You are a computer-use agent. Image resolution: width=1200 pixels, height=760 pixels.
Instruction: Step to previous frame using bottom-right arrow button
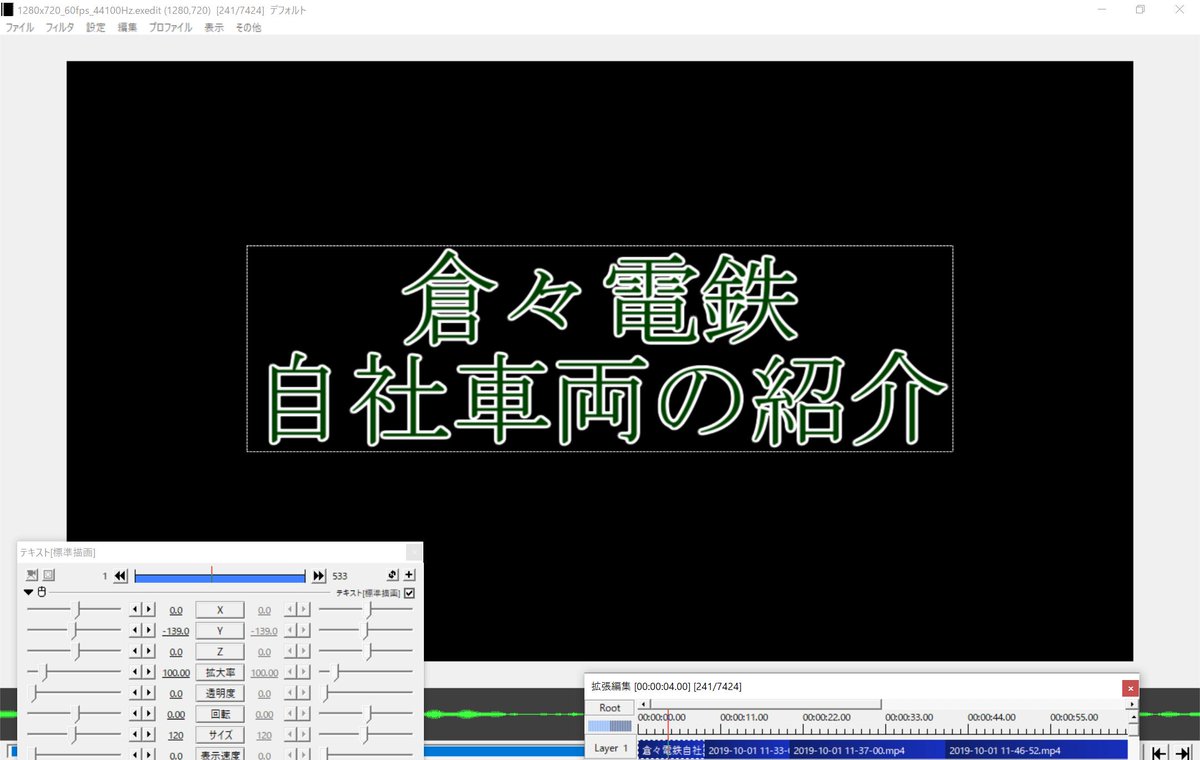coord(1160,753)
